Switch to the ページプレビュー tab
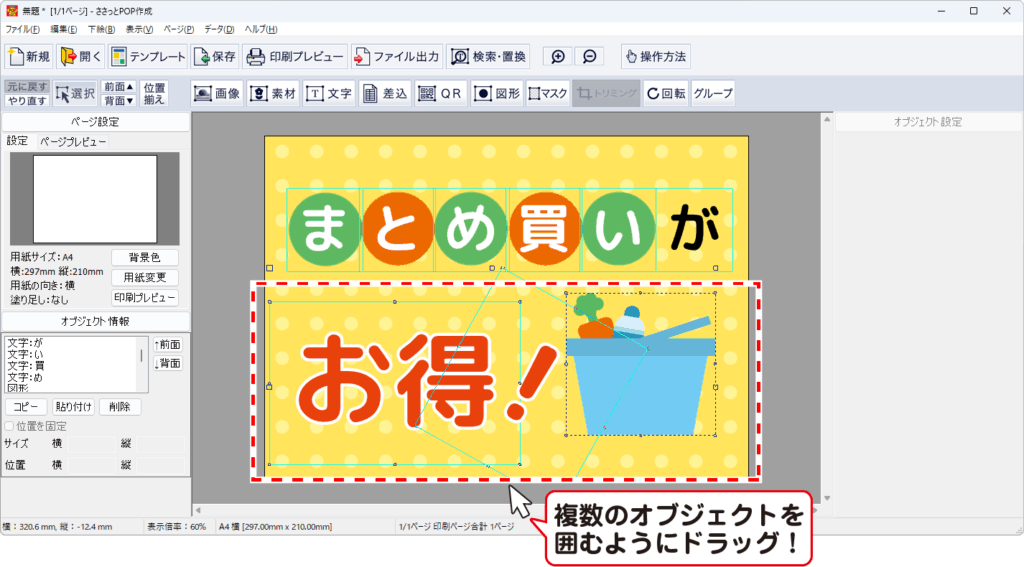Screen dimensions: 1024x567 (73, 142)
